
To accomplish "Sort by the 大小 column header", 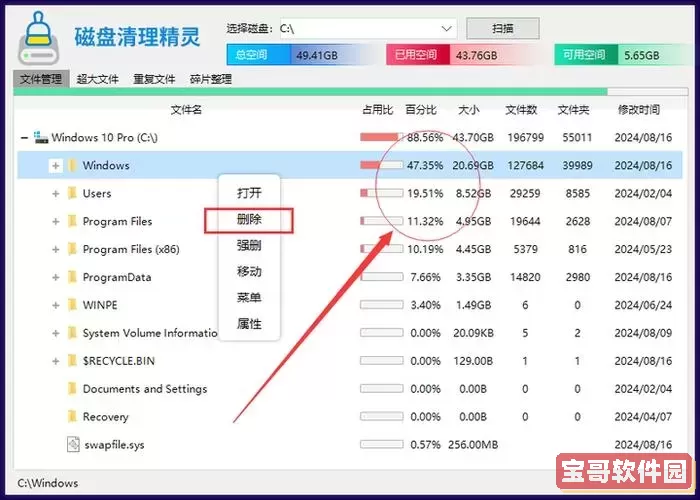I will pyautogui.click(x=468, y=109).
